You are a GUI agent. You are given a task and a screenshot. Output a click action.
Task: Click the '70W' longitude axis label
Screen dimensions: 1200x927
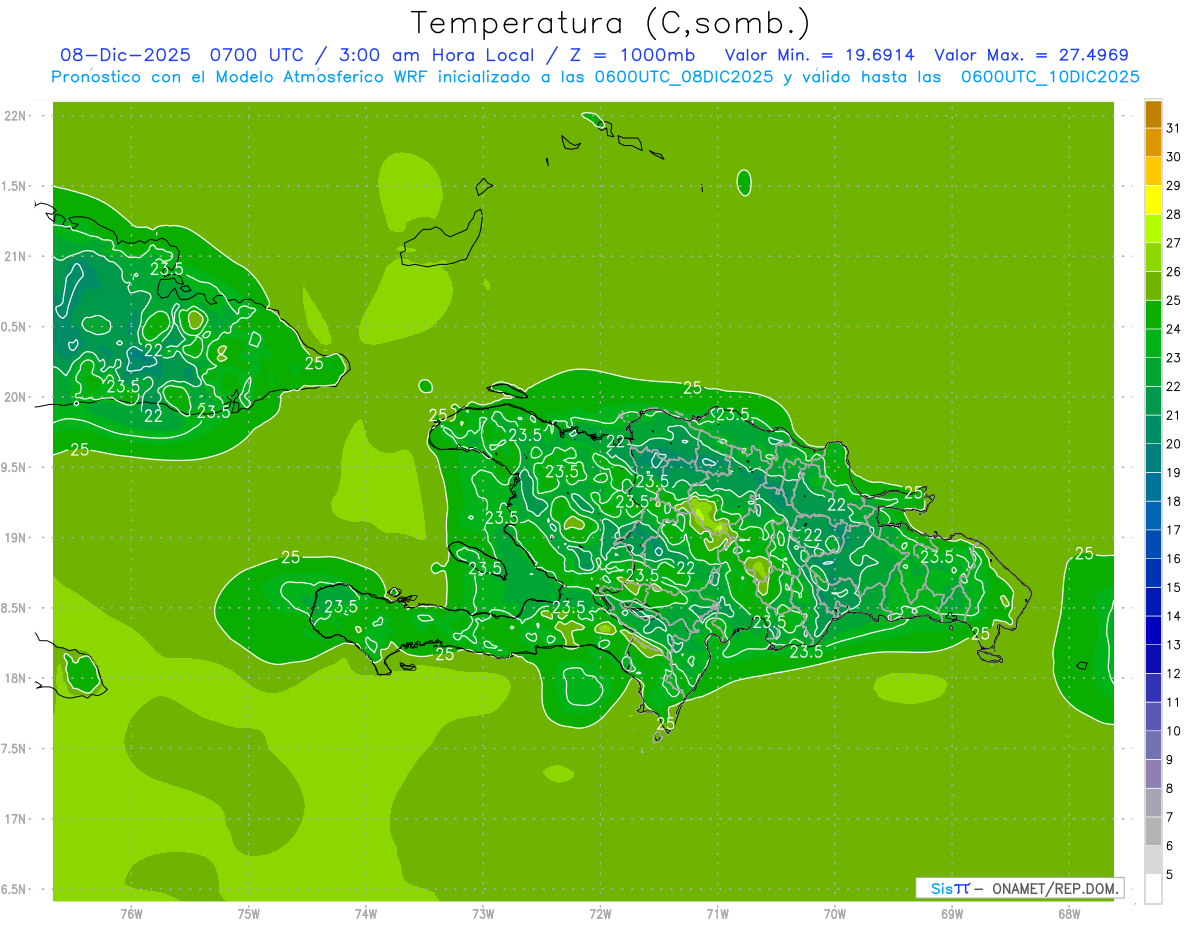pyautogui.click(x=834, y=913)
